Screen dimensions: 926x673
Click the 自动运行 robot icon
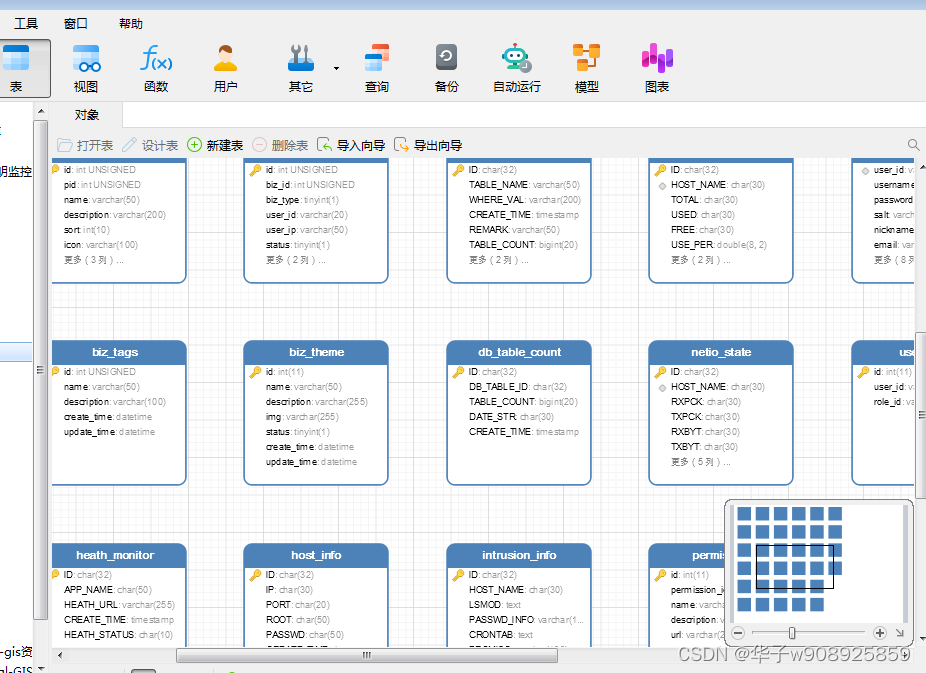[x=516, y=66]
